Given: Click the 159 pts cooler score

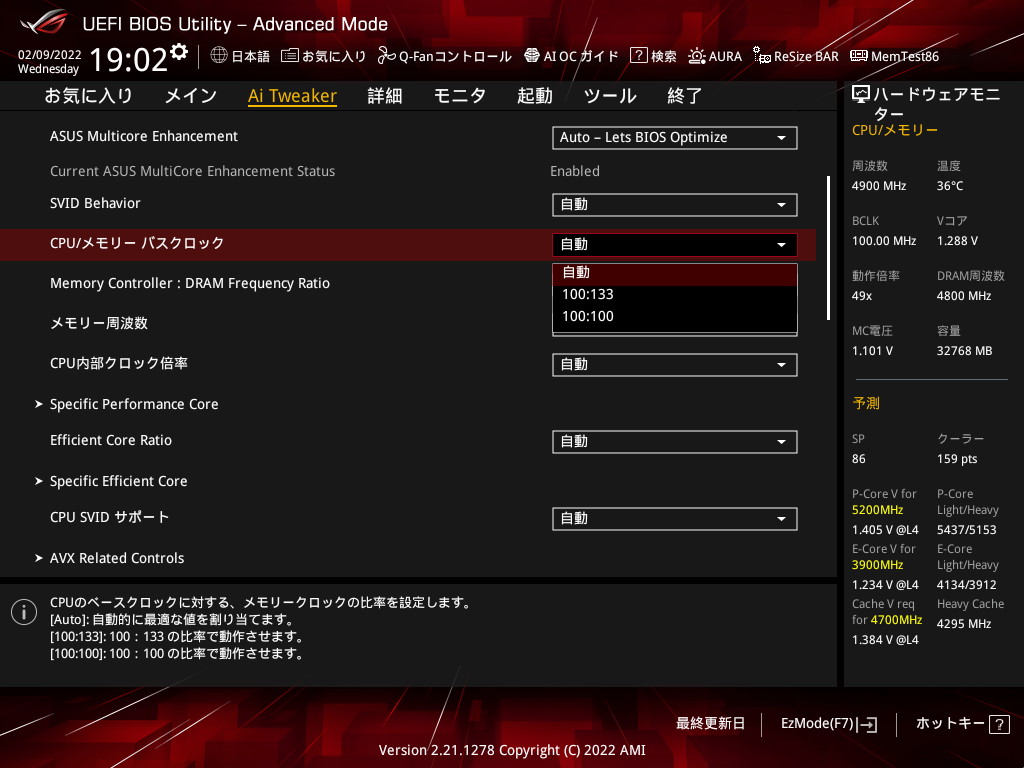Looking at the screenshot, I should (x=957, y=459).
